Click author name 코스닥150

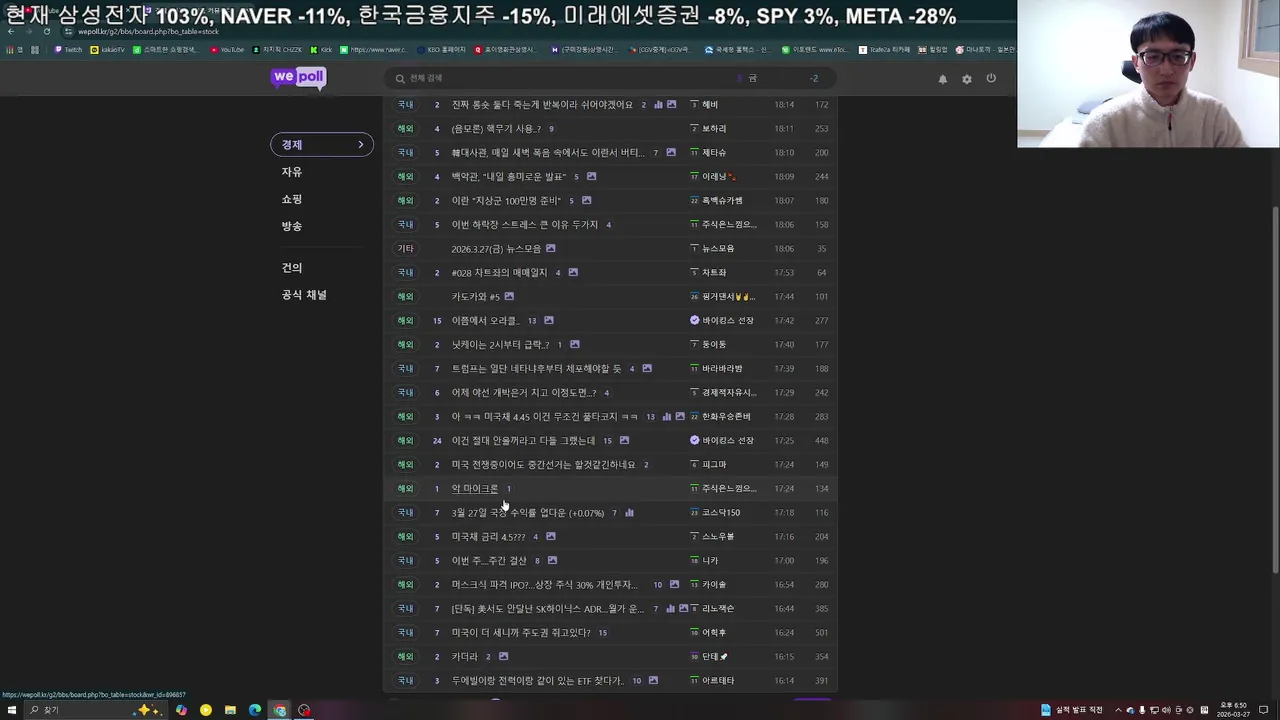click(721, 512)
